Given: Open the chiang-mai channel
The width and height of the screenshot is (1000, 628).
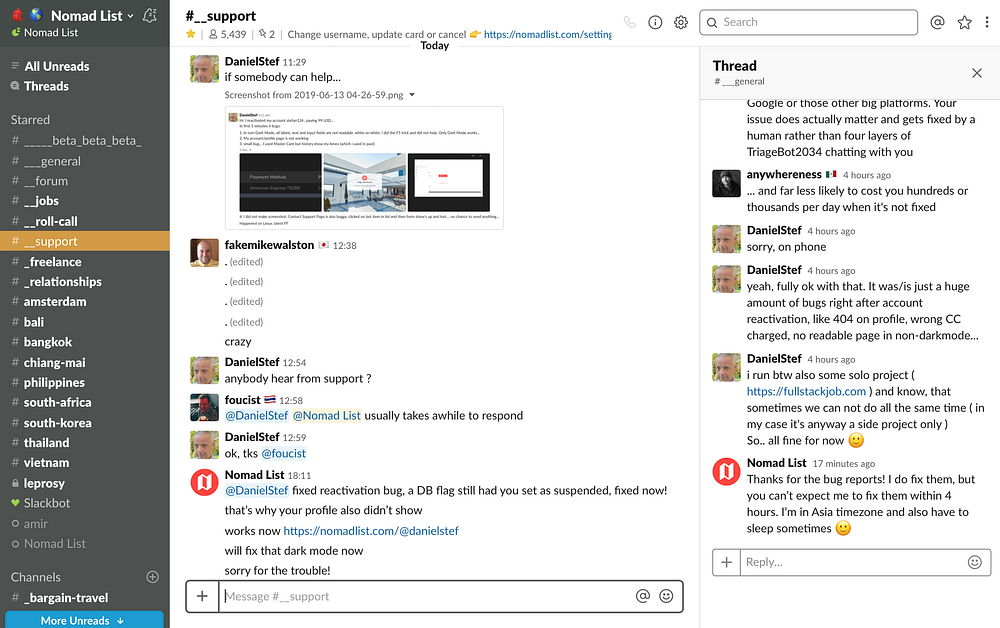Looking at the screenshot, I should click(x=85, y=362).
